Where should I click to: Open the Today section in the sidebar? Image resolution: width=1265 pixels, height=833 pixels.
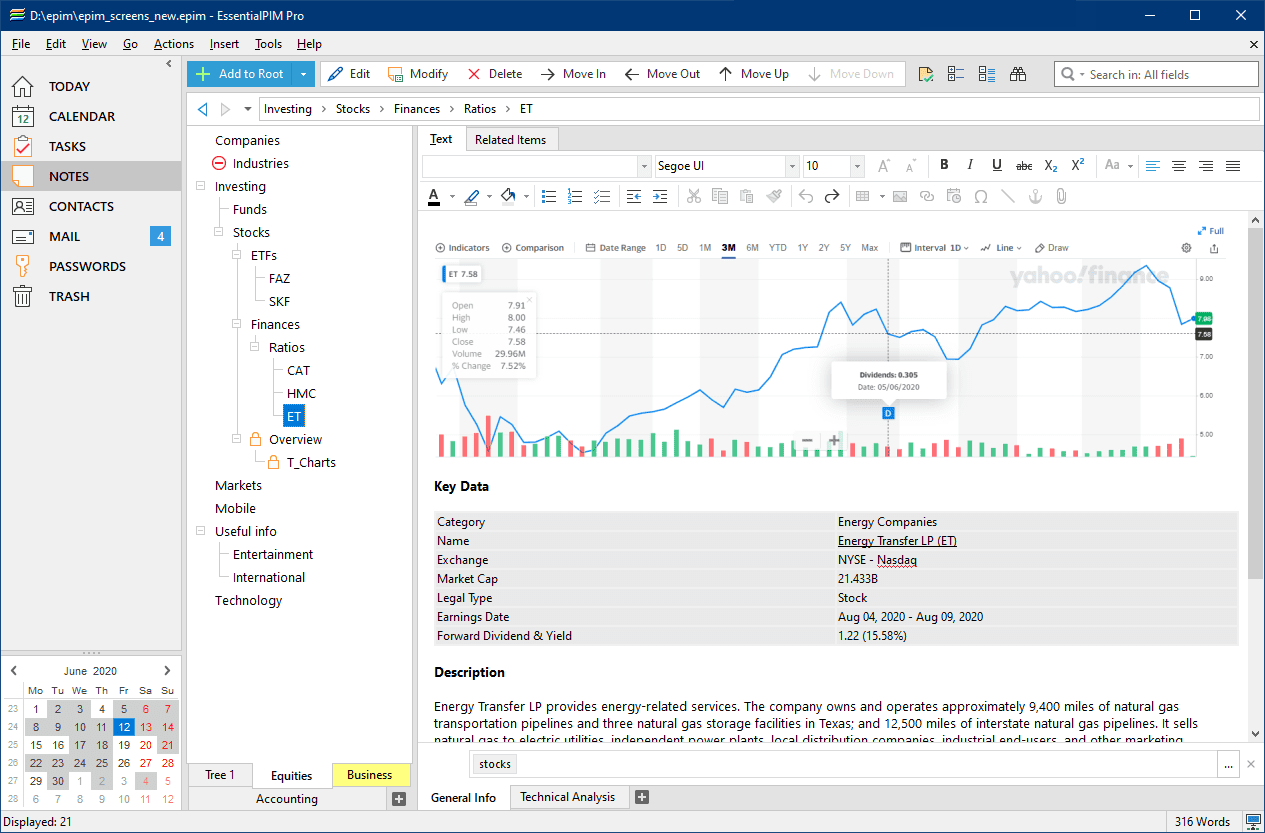[69, 86]
